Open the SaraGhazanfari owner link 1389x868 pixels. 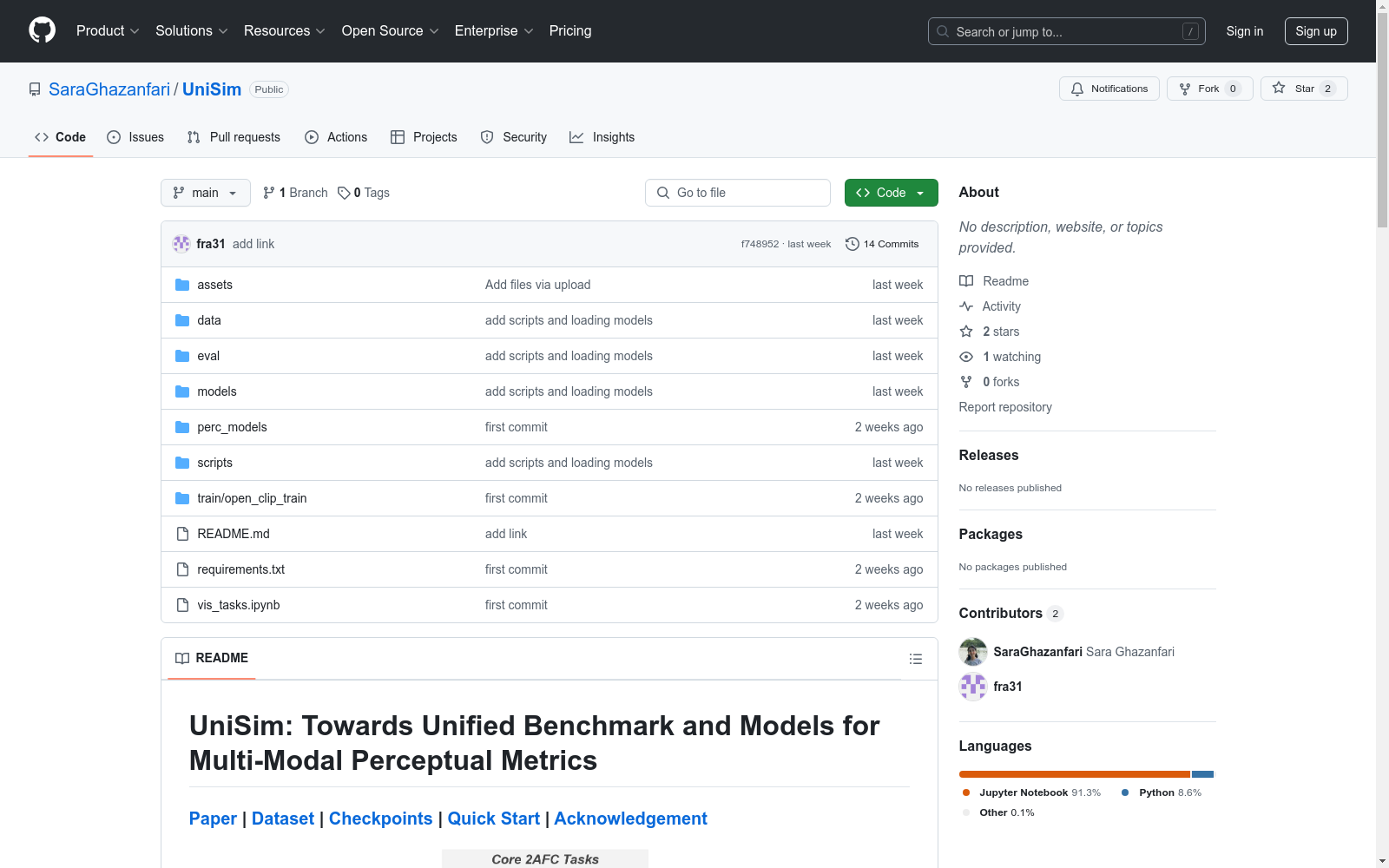[109, 89]
